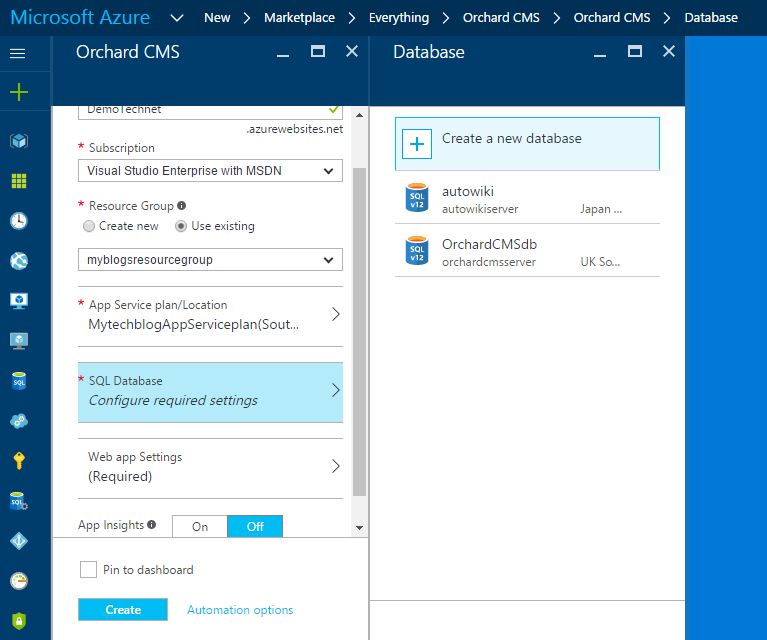Screen dimensions: 767x640
Task: Expand the Web app Settings row
Action: click(210, 467)
